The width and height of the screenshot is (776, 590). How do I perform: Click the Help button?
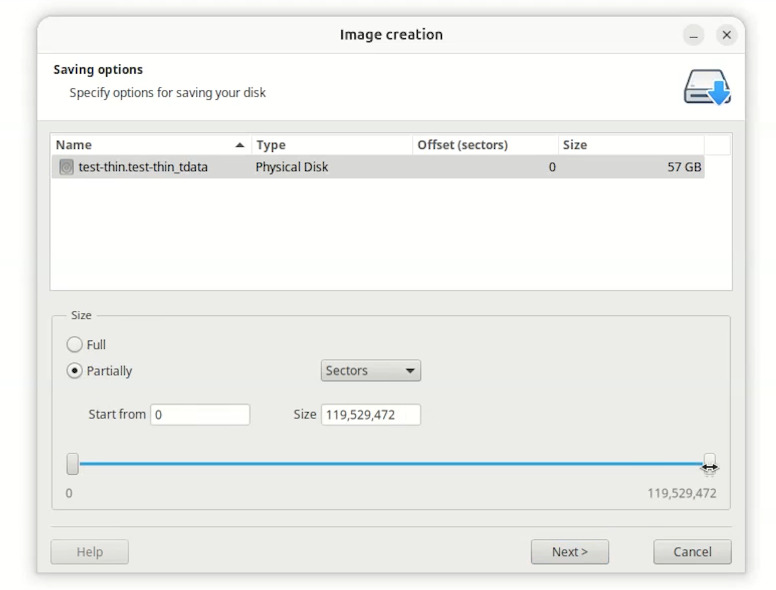[x=90, y=552]
